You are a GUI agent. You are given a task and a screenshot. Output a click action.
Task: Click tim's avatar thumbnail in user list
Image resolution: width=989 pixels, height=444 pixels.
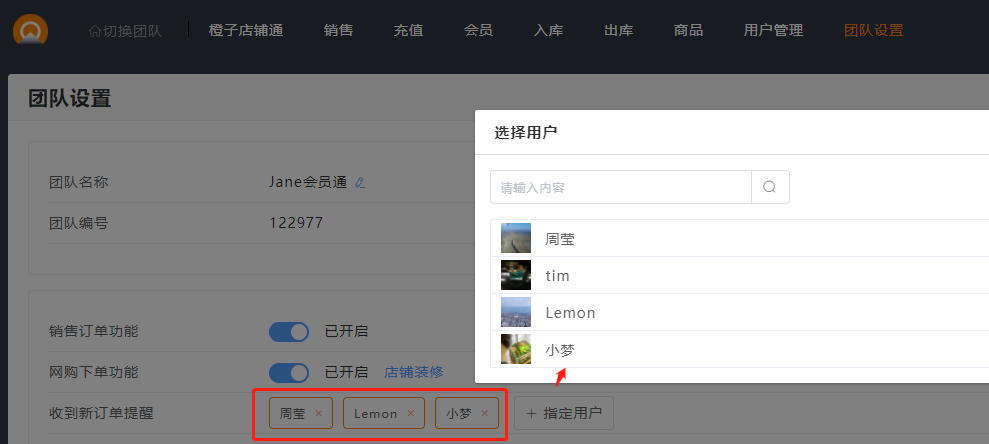tap(516, 275)
